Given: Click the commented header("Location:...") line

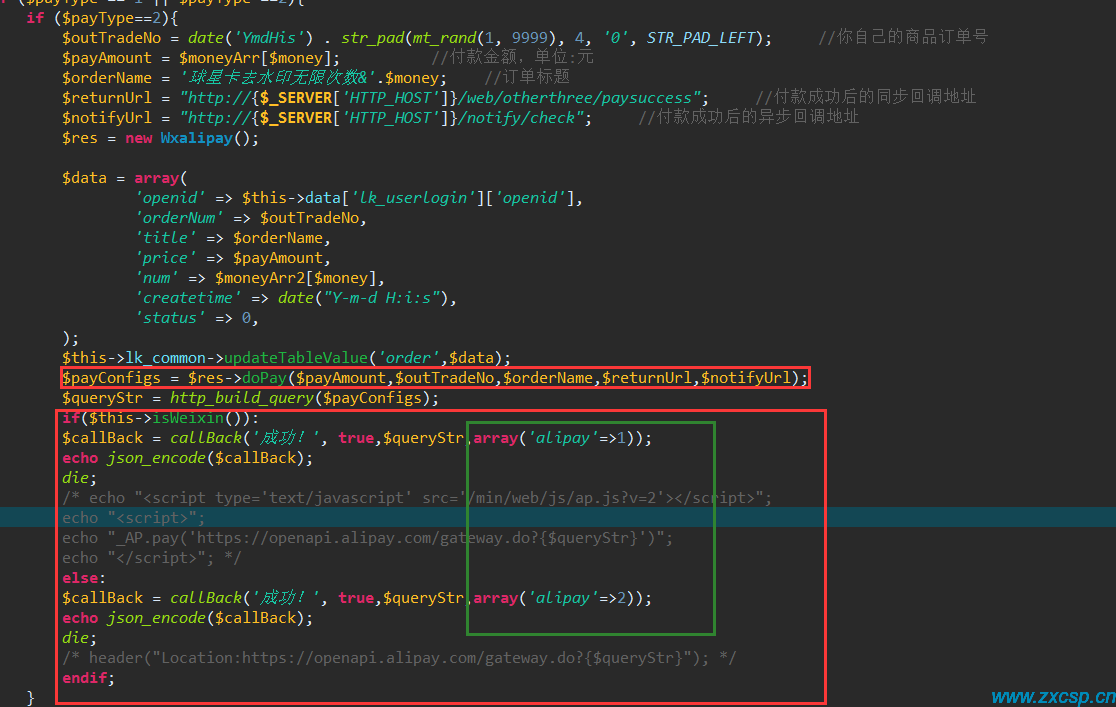Looking at the screenshot, I should tap(399, 658).
